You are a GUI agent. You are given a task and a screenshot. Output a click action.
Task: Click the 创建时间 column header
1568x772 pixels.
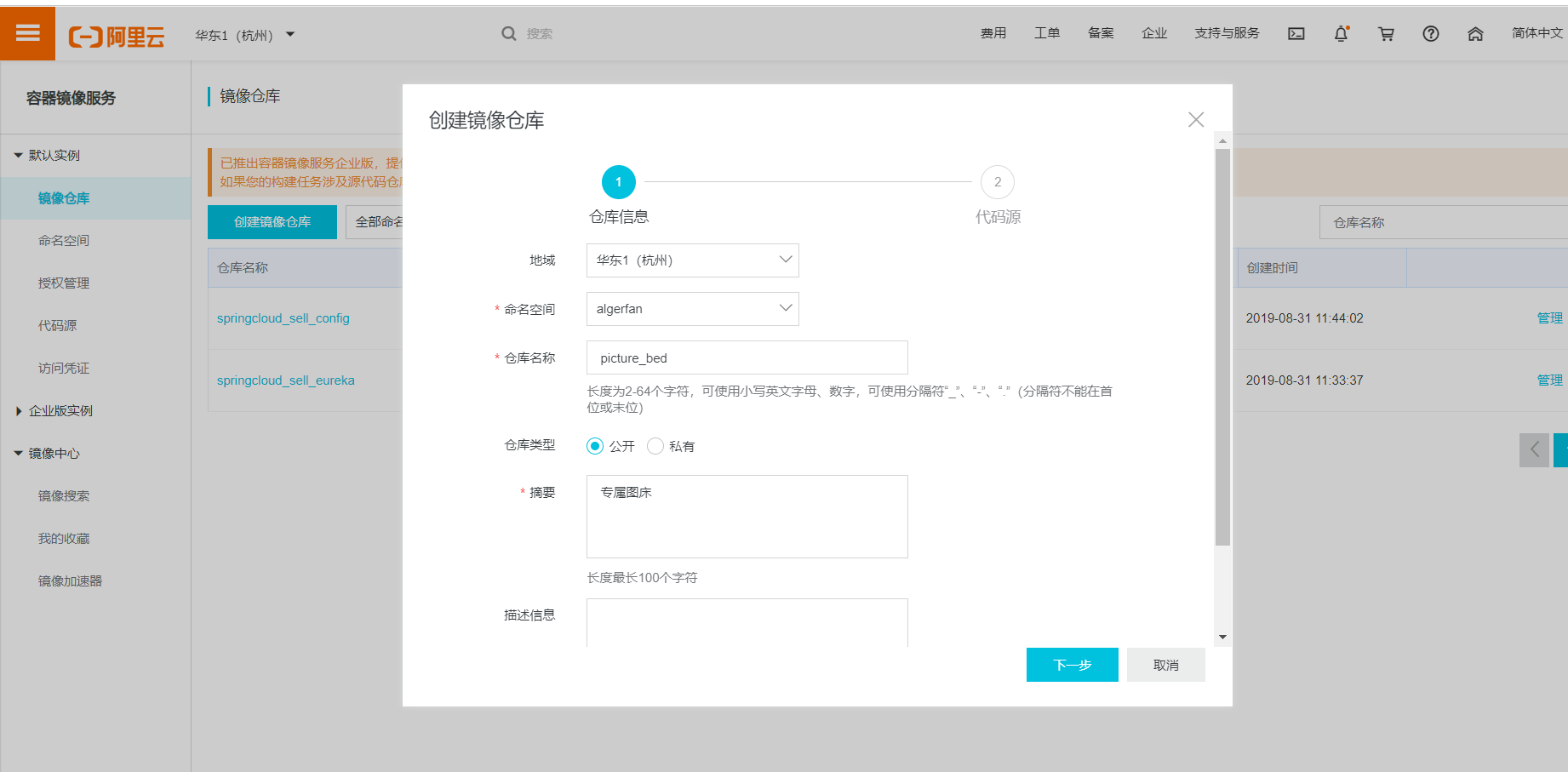coord(1321,268)
